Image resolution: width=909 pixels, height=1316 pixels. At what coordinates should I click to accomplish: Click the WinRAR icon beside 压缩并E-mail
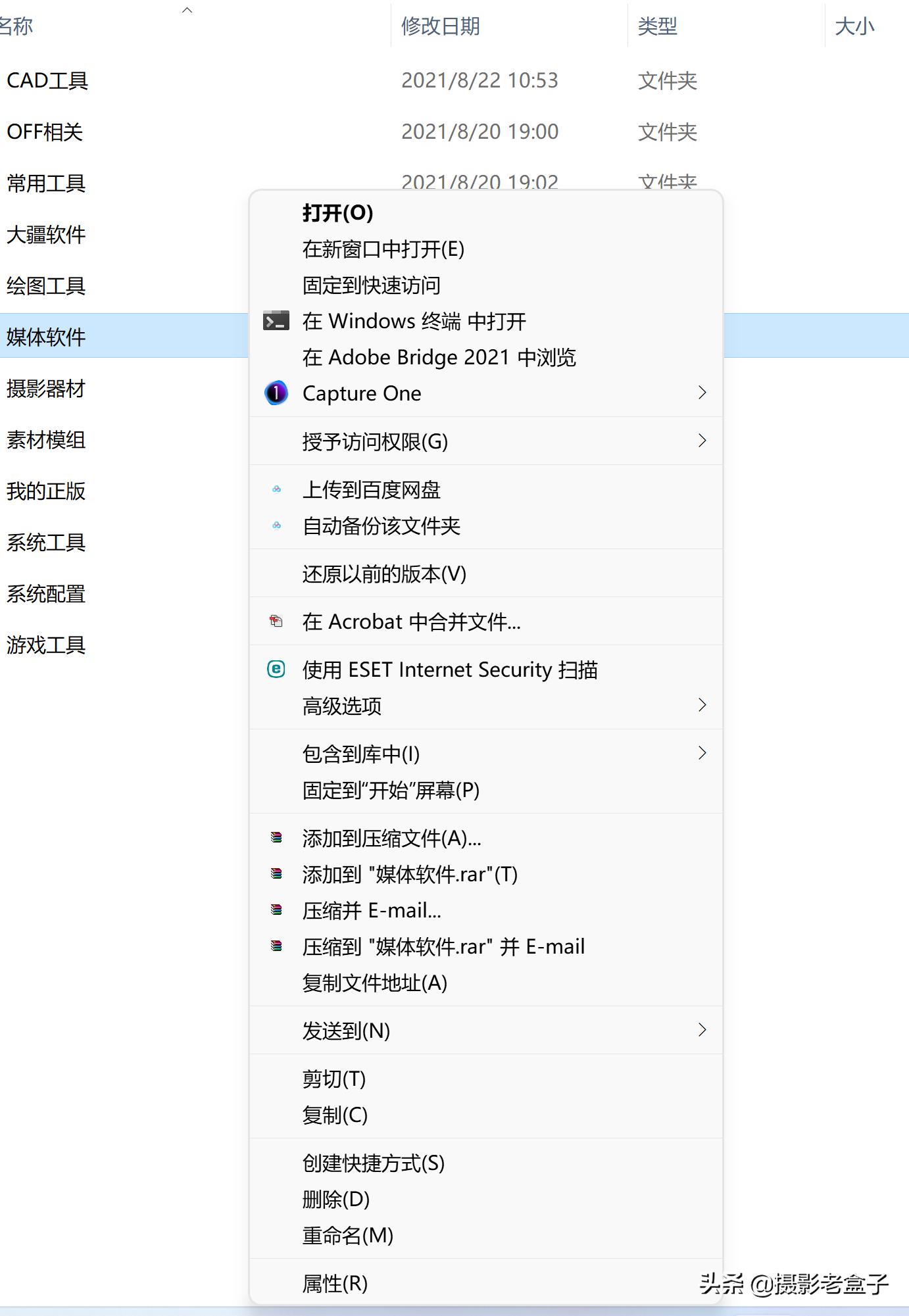pyautogui.click(x=277, y=910)
